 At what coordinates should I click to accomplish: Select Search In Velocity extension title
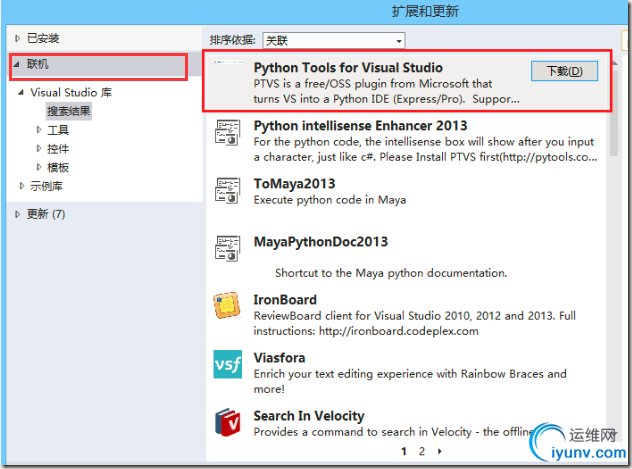click(x=309, y=416)
